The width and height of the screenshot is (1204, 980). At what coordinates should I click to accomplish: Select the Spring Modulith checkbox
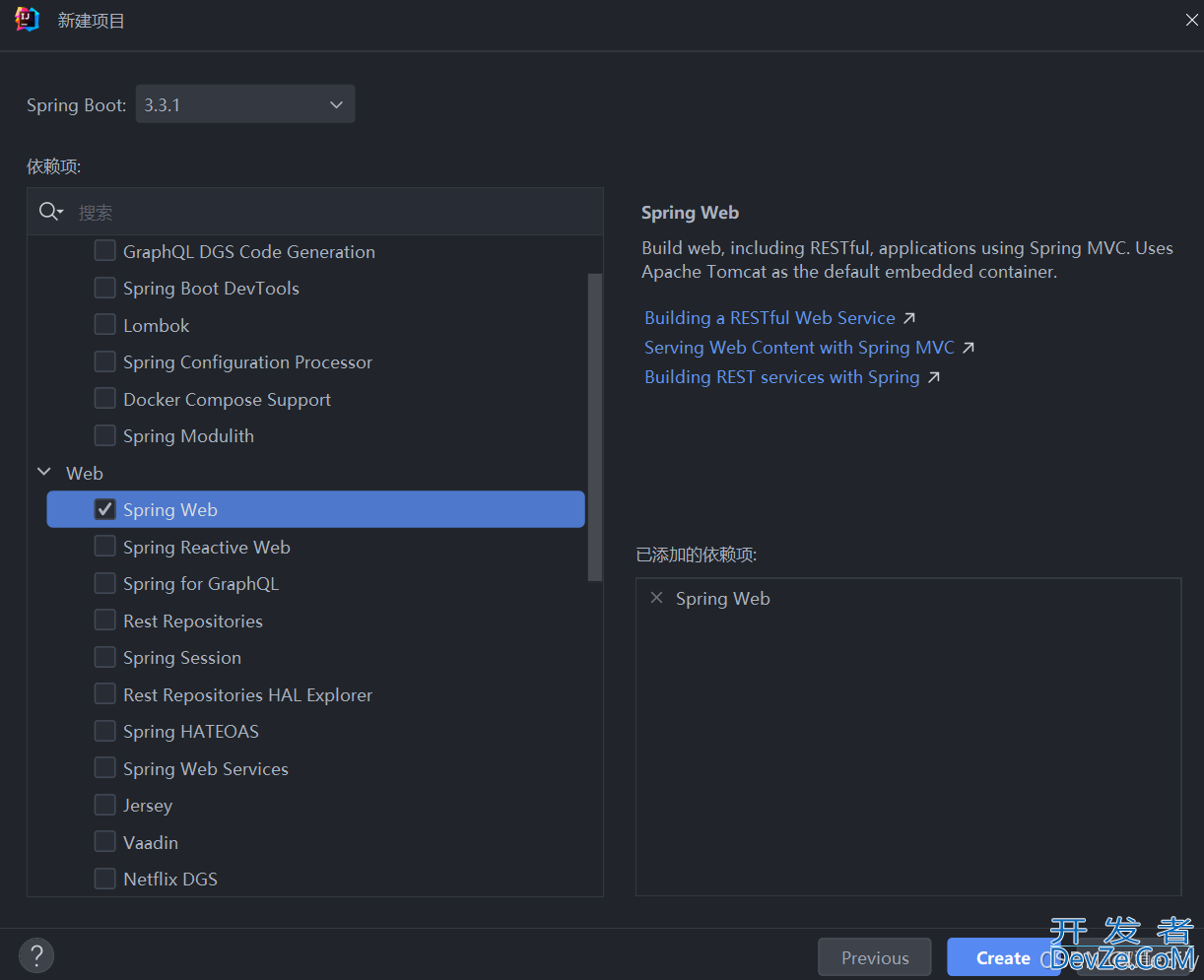(x=105, y=435)
